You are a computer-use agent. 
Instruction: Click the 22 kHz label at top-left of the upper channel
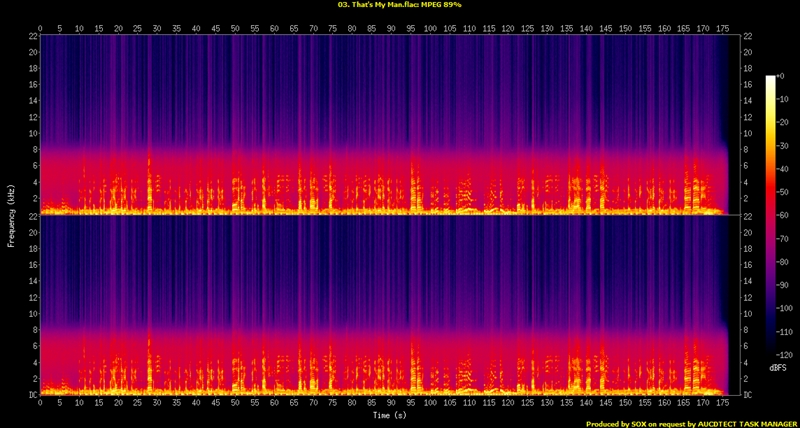(32, 37)
